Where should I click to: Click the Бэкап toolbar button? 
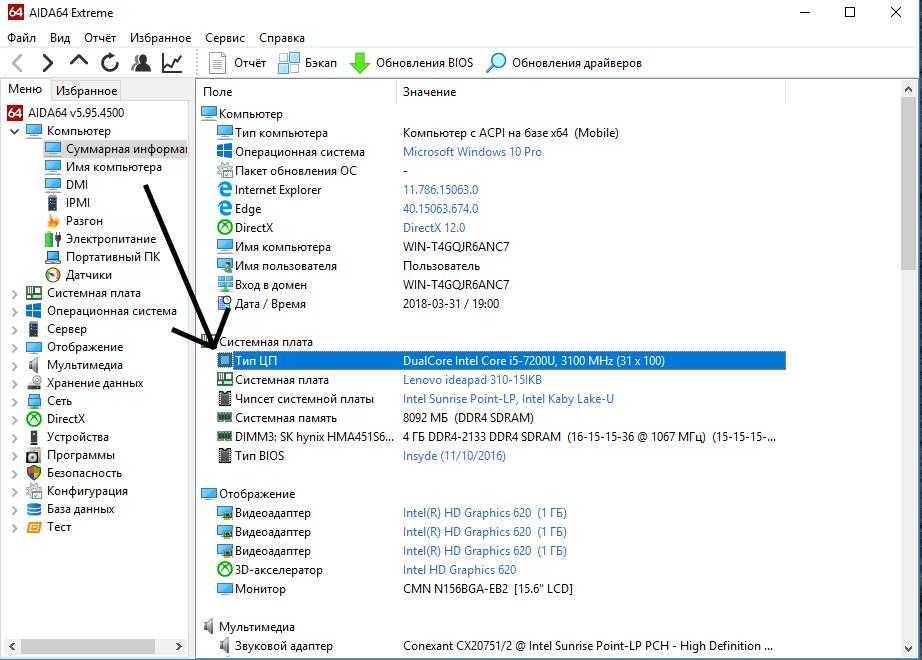tap(308, 63)
